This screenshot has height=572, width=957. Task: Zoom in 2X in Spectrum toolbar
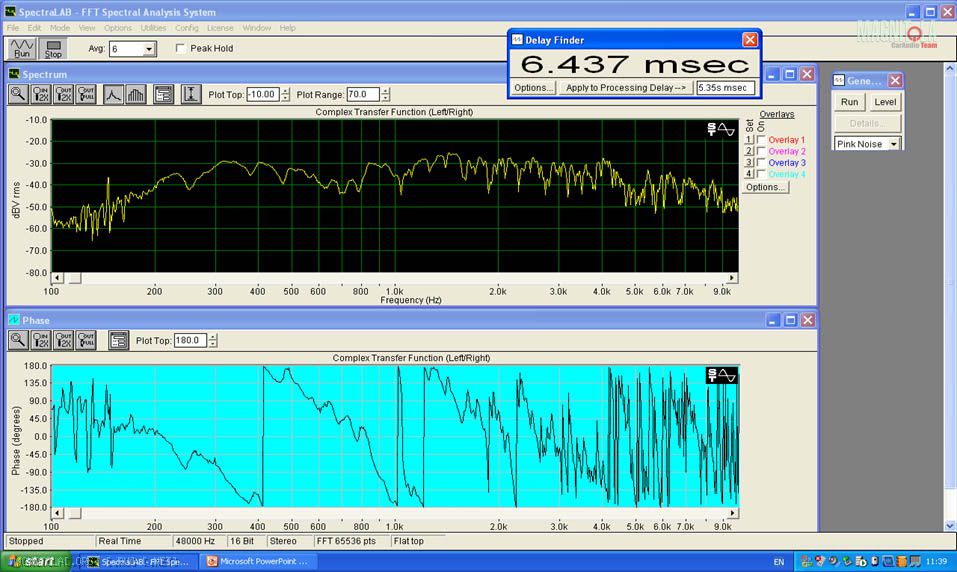pyautogui.click(x=41, y=94)
